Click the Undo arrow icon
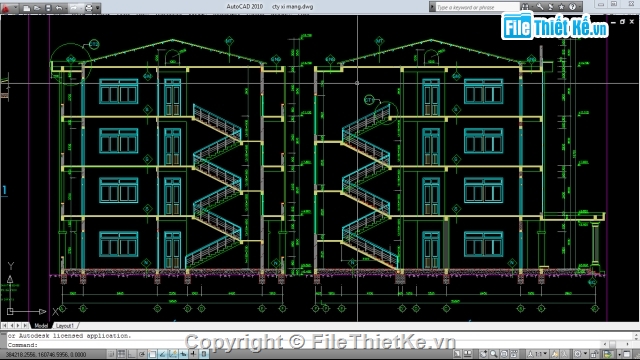Image resolution: width=640 pixels, height=360 pixels. click(x=59, y=8)
